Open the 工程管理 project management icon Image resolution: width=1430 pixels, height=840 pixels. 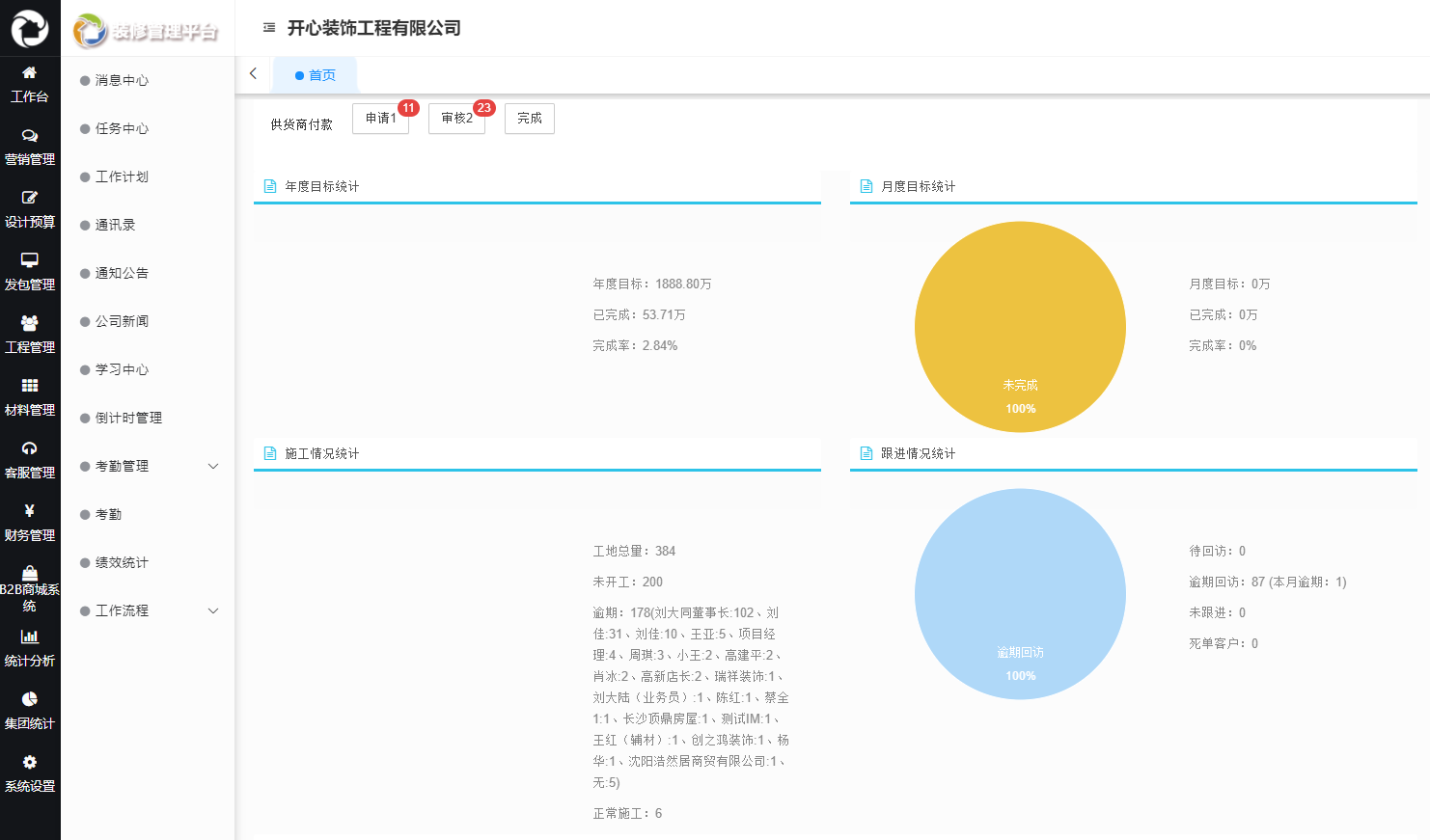pos(30,334)
